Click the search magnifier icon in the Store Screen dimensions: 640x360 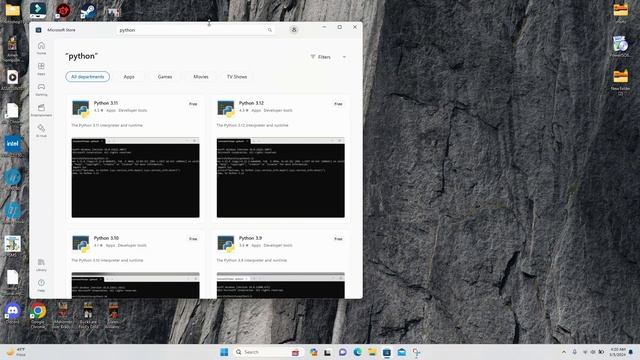pyautogui.click(x=270, y=30)
